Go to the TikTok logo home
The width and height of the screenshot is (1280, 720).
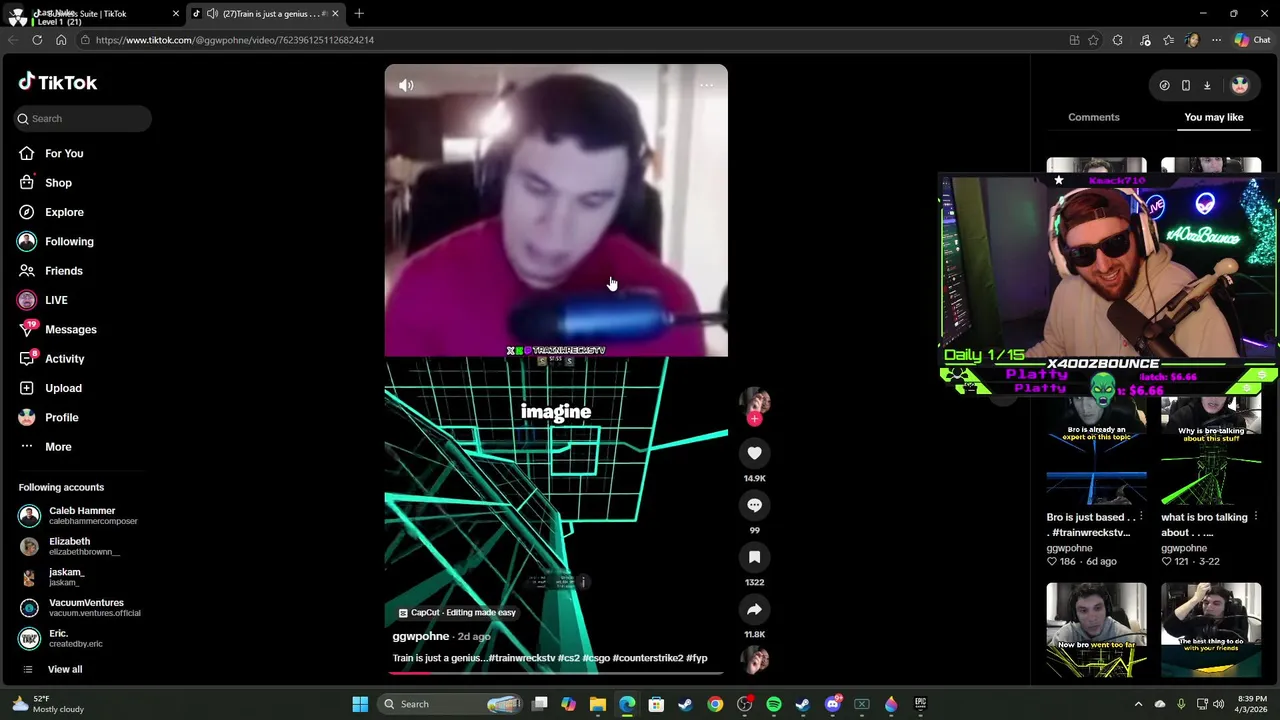(58, 82)
